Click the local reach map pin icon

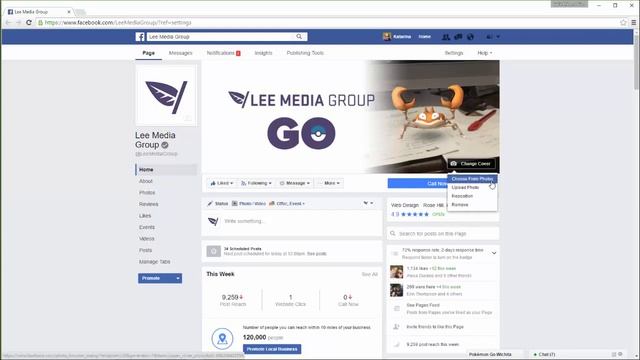(222, 338)
